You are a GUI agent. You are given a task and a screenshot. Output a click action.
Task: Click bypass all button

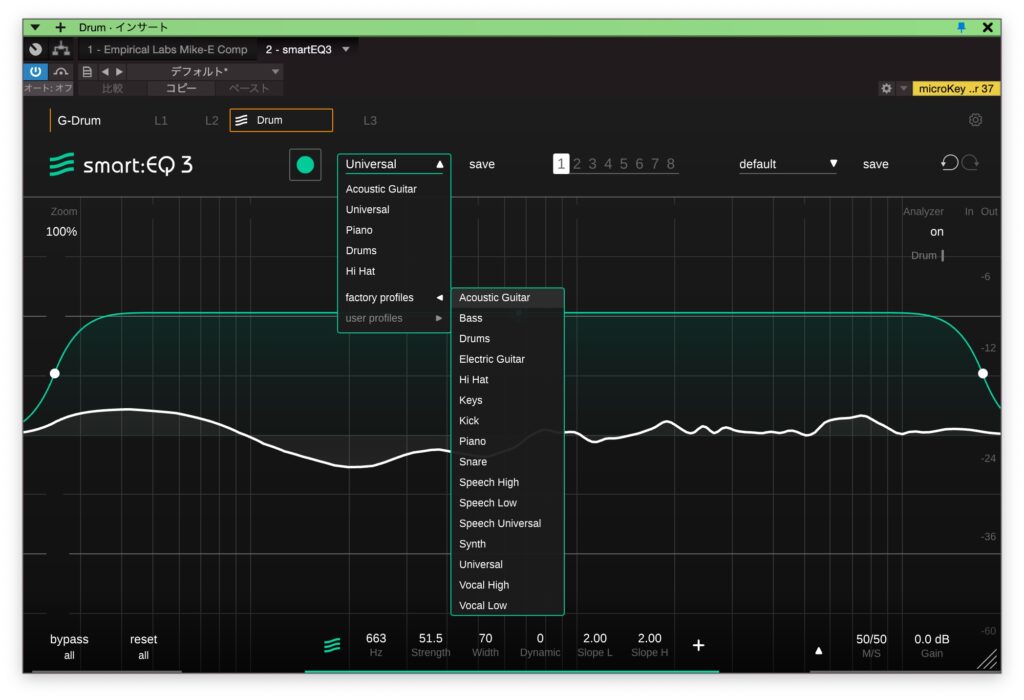69,646
